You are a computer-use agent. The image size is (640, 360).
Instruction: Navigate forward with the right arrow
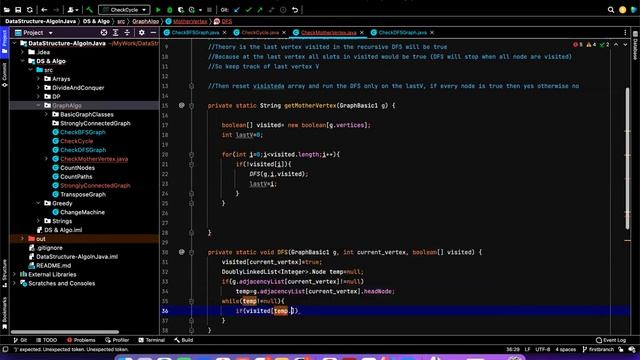click(56, 10)
